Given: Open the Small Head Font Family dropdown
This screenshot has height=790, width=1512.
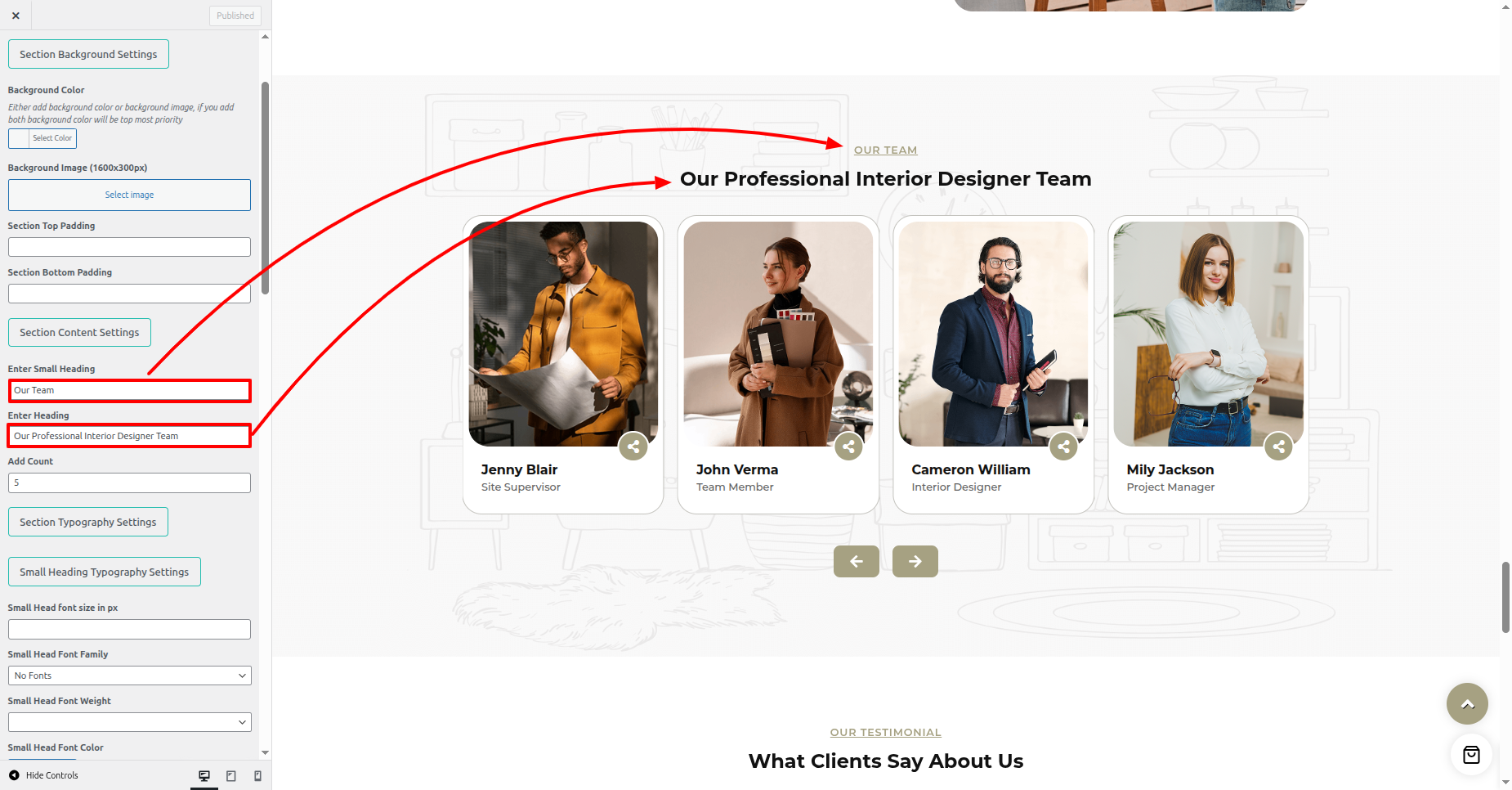Looking at the screenshot, I should tap(129, 676).
